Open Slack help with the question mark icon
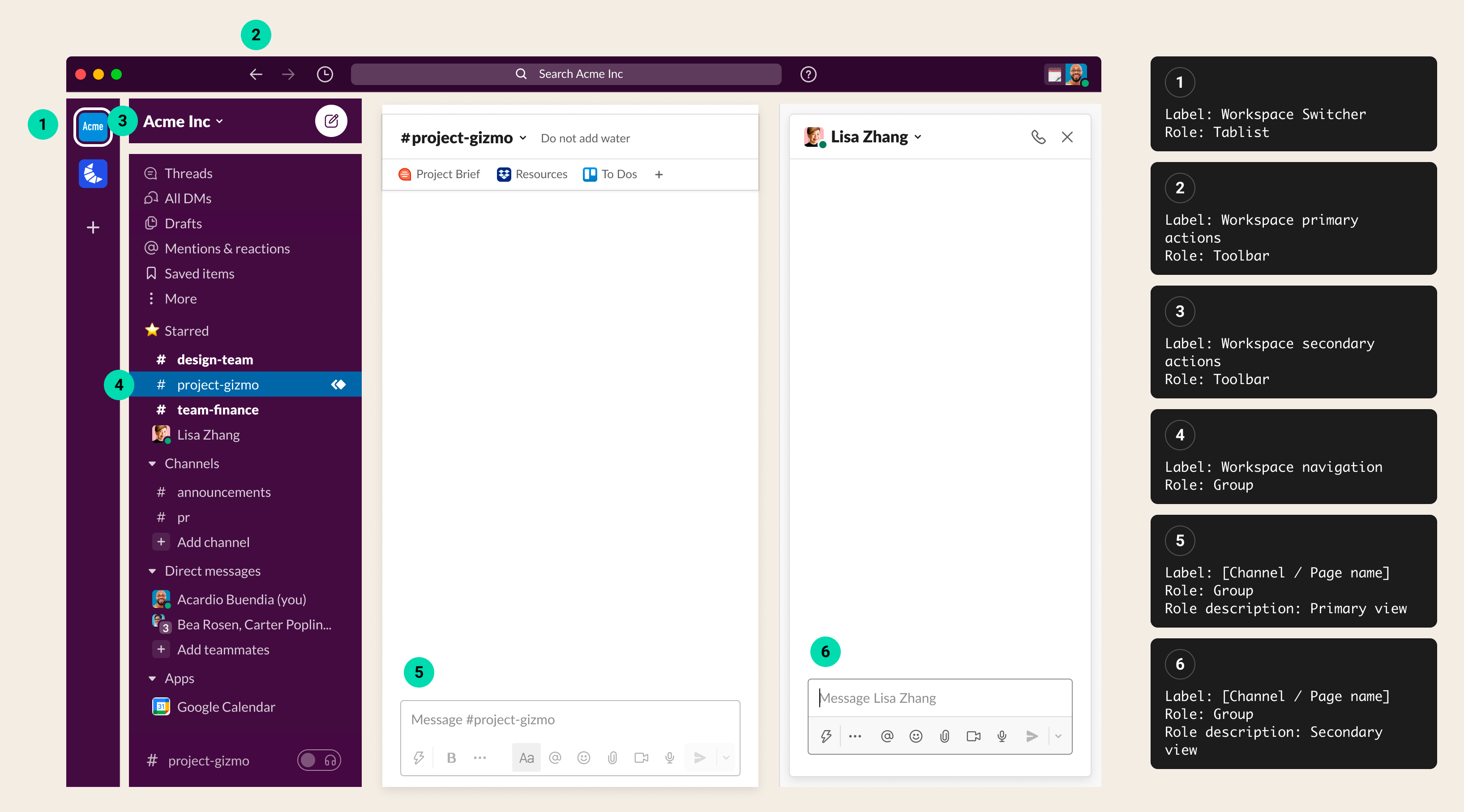 [808, 74]
